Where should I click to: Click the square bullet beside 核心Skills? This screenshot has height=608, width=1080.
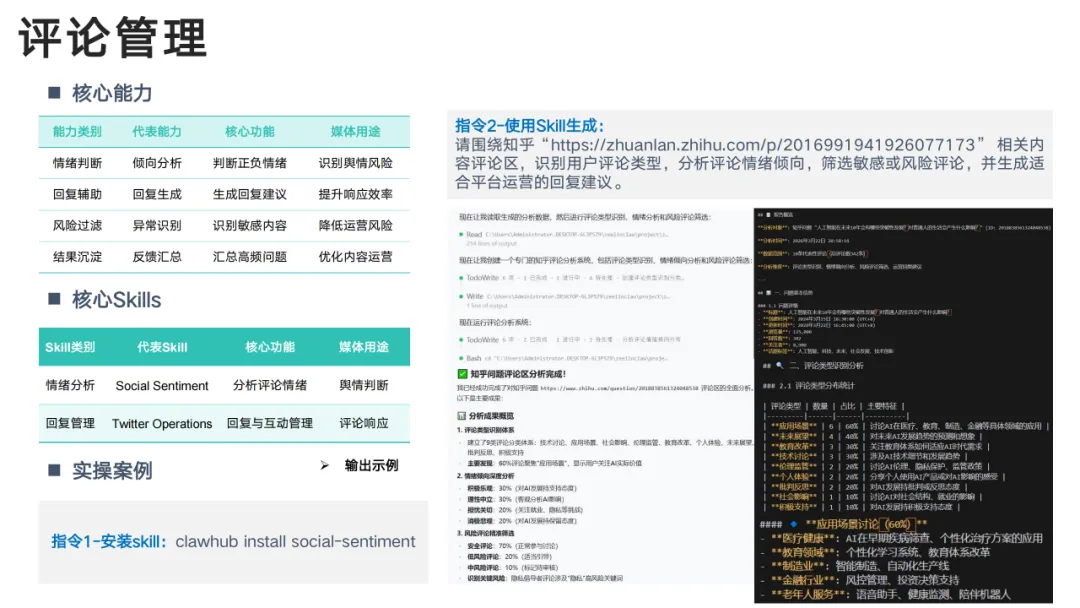click(54, 299)
